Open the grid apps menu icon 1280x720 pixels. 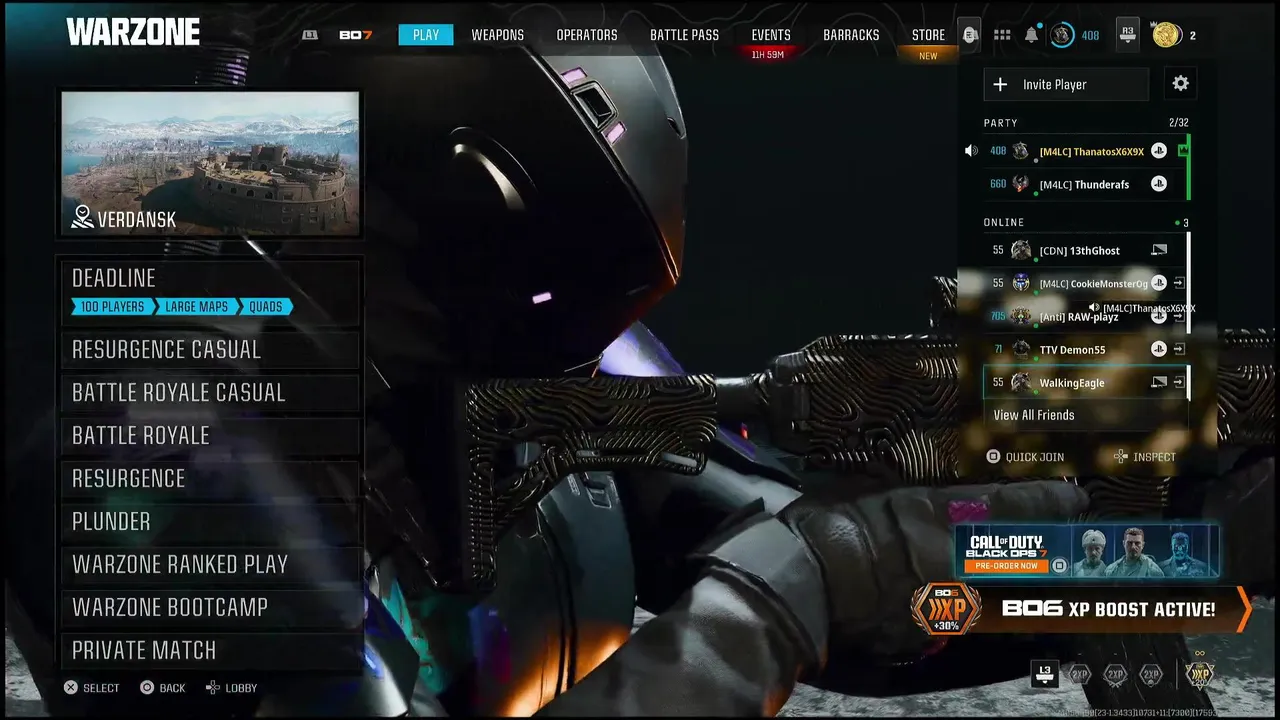click(x=1002, y=35)
